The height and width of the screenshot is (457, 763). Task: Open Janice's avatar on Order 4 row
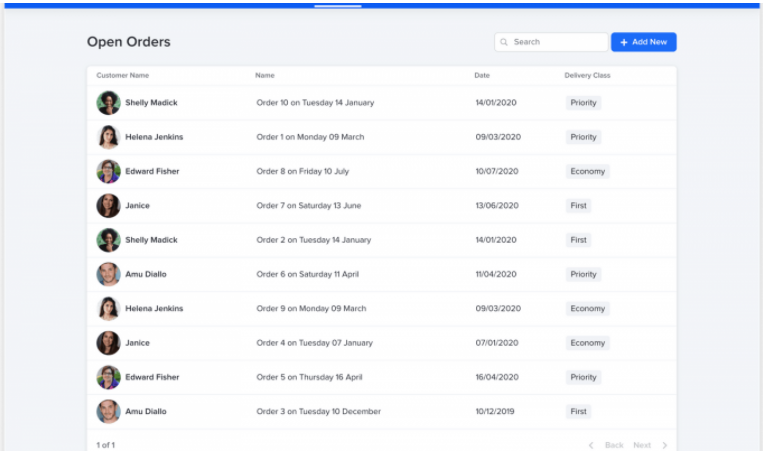point(108,343)
